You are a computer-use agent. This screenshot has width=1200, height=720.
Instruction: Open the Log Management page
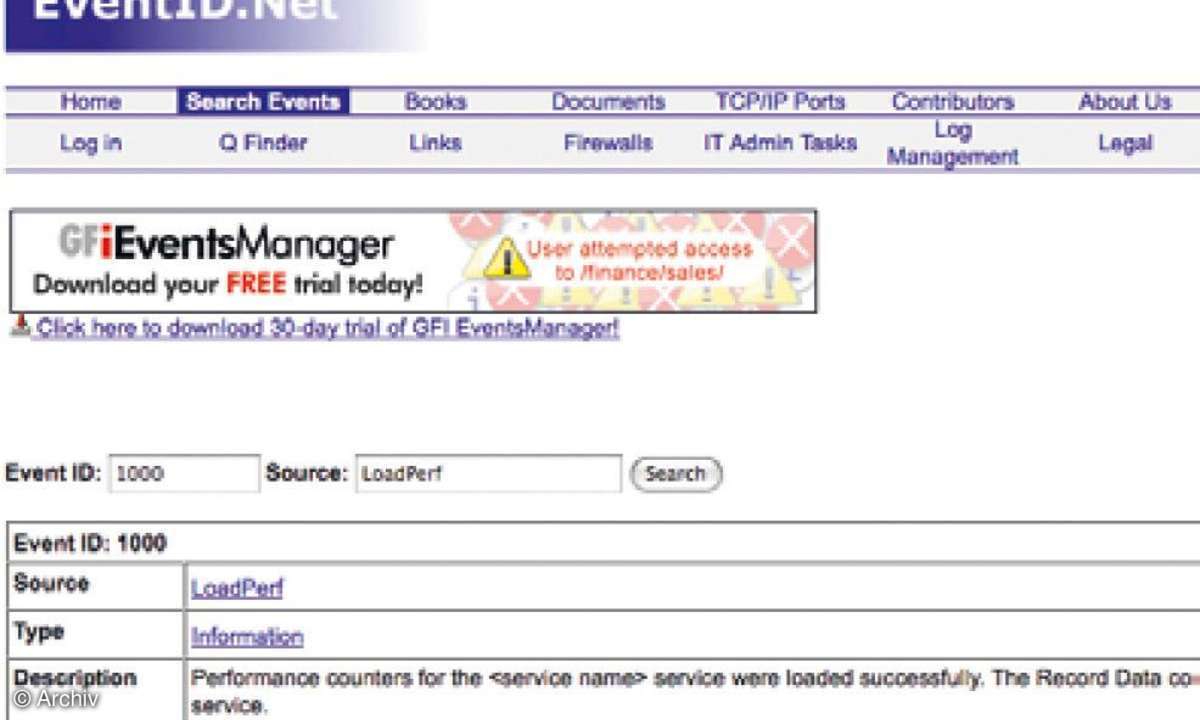[x=952, y=143]
